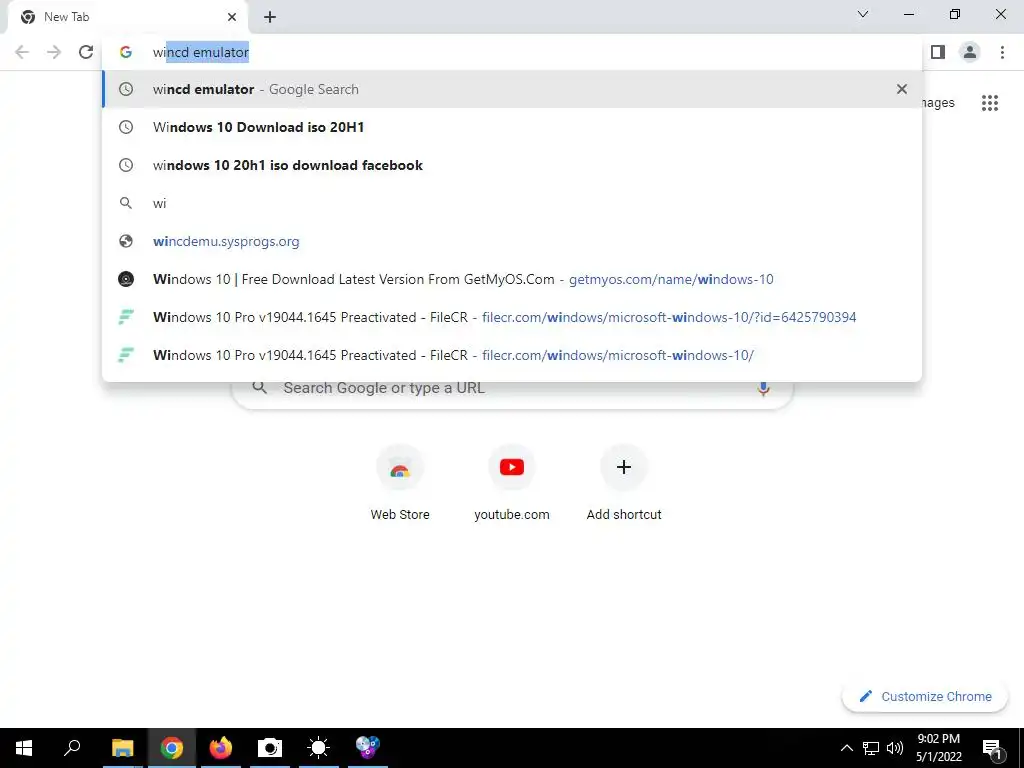Image resolution: width=1024 pixels, height=768 pixels.
Task: Choose Windows 10 Download iso 20H1 suggestion
Action: pos(512,127)
